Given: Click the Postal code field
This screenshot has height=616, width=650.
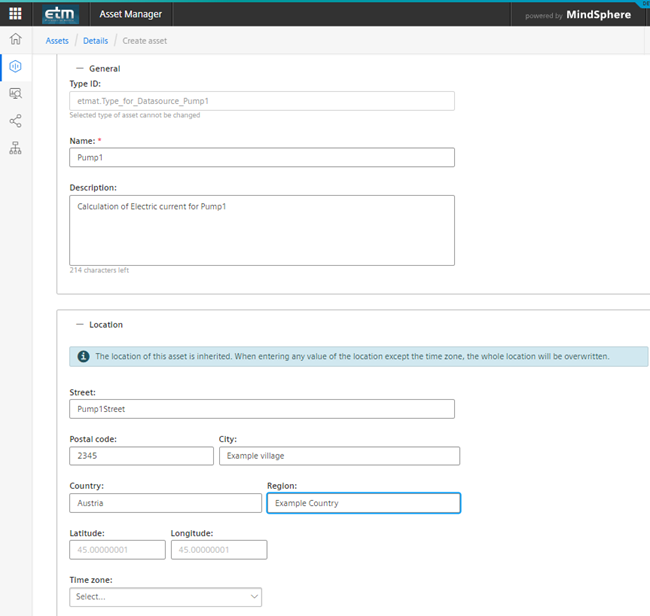Looking at the screenshot, I should point(141,456).
